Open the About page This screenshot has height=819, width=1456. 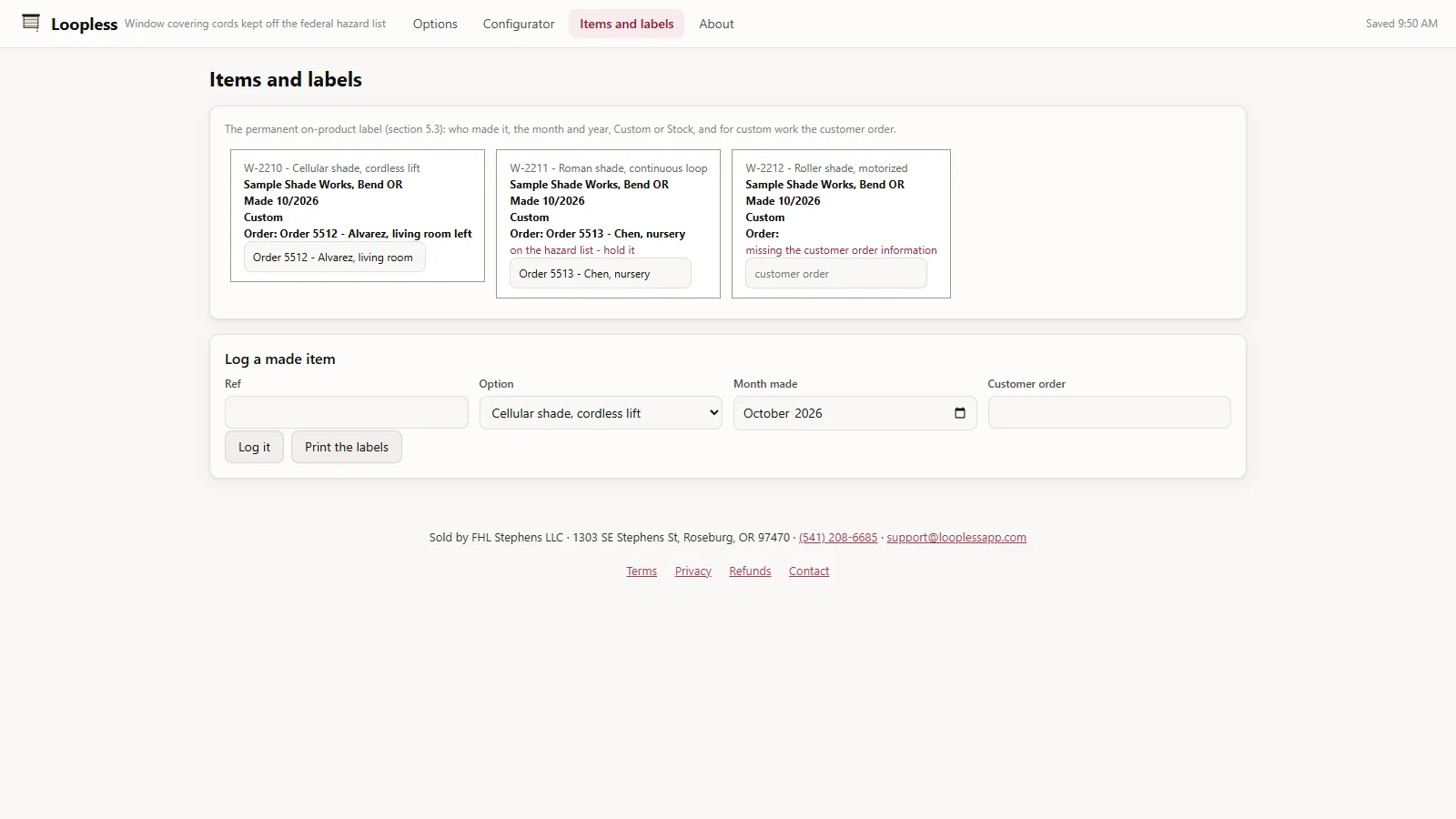pyautogui.click(x=716, y=24)
